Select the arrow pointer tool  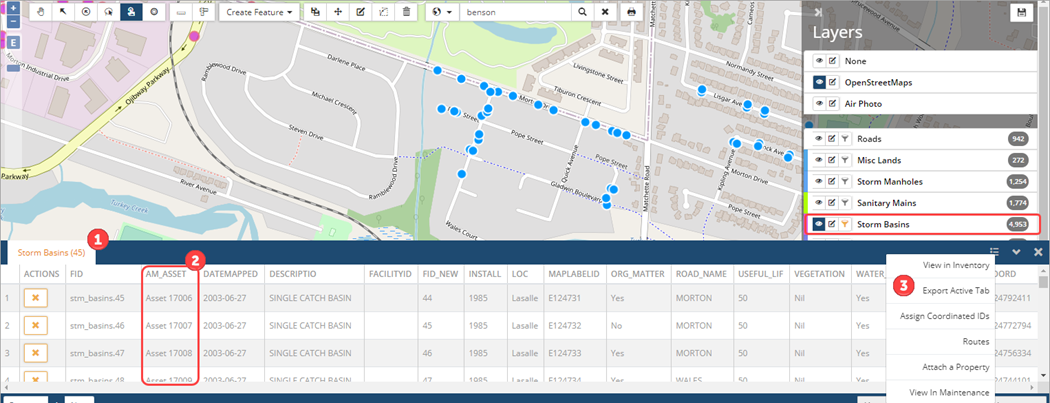click(x=63, y=12)
